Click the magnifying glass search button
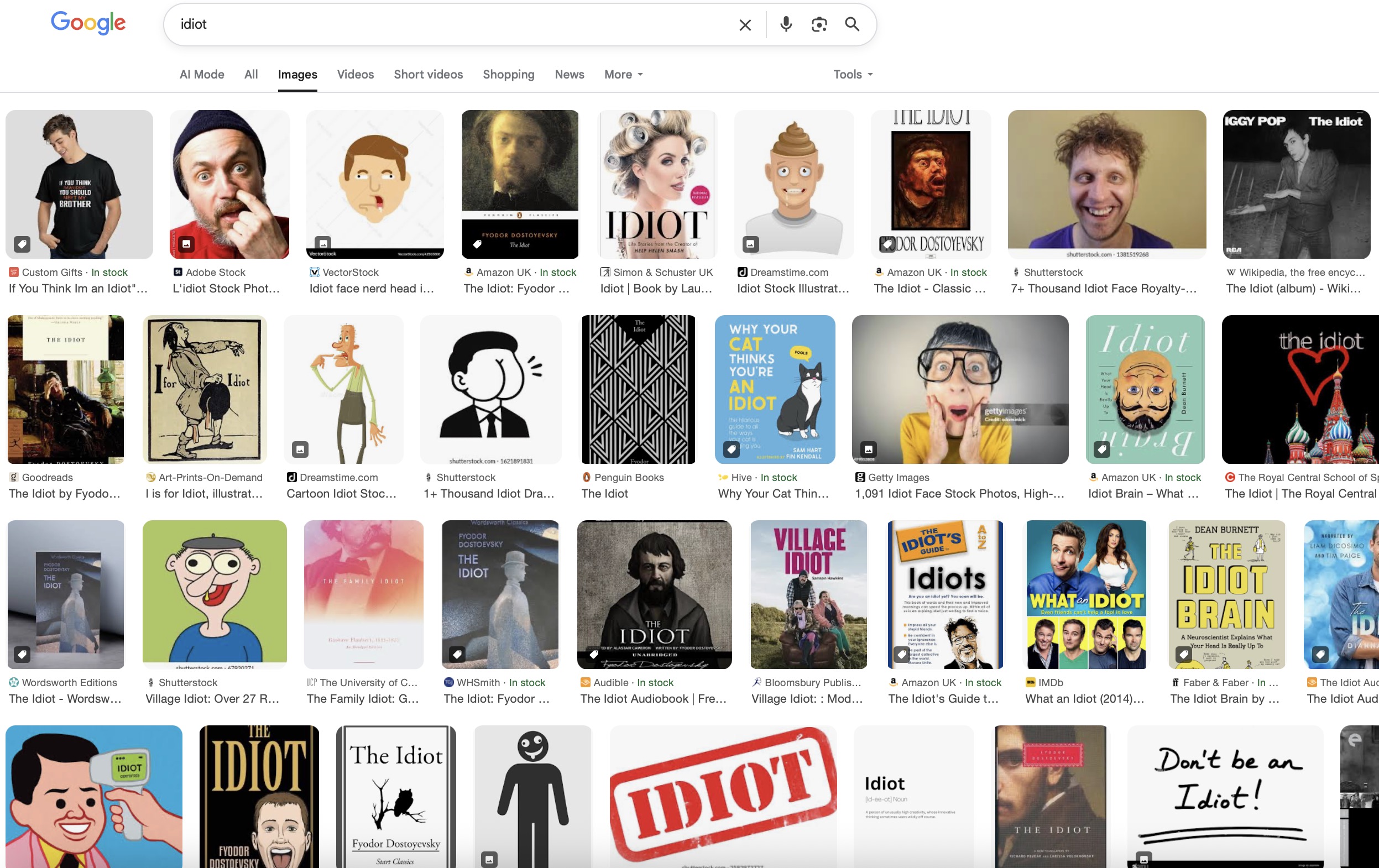Screen dimensions: 1379x868 tap(852, 24)
